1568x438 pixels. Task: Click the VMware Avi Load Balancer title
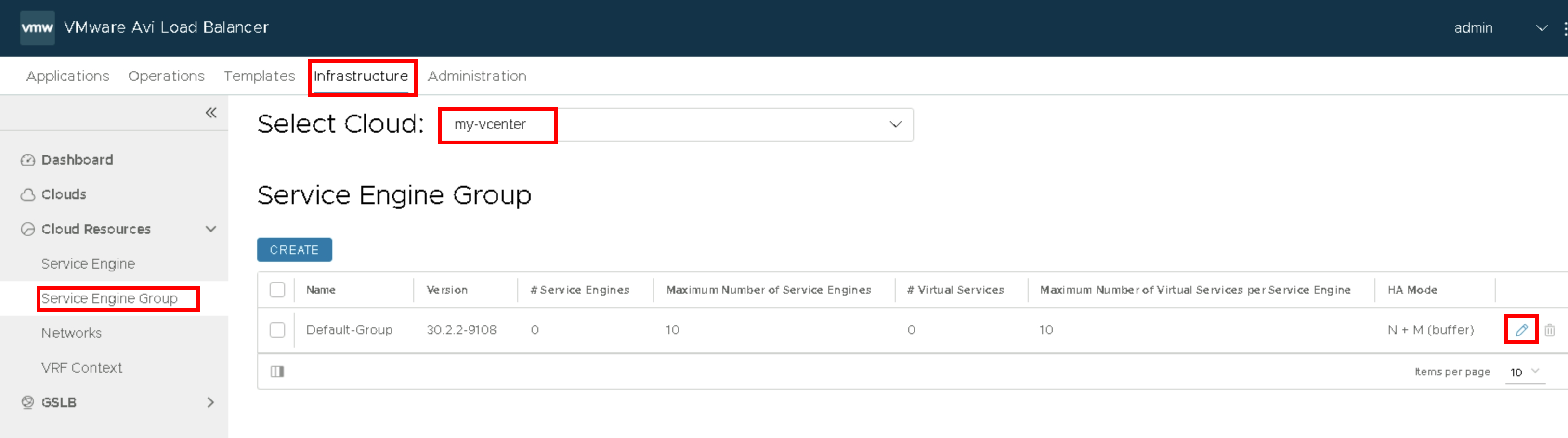point(166,27)
